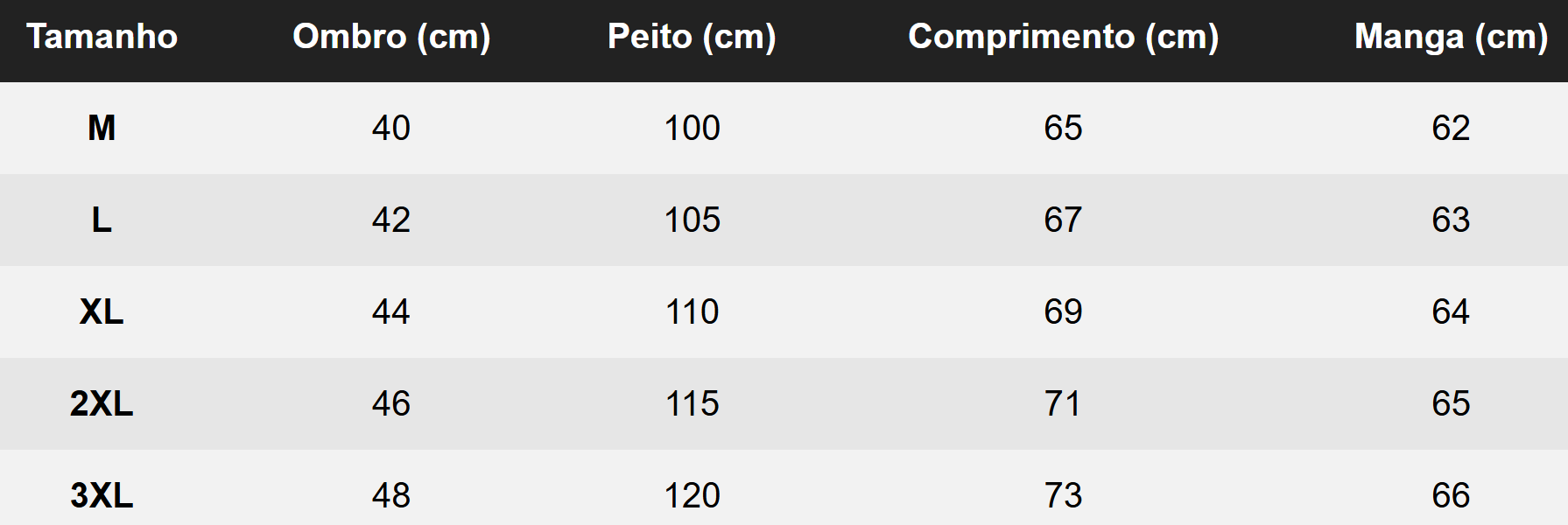The image size is (1568, 525).
Task: Click shoulder value 40 for size M
Action: (391, 129)
